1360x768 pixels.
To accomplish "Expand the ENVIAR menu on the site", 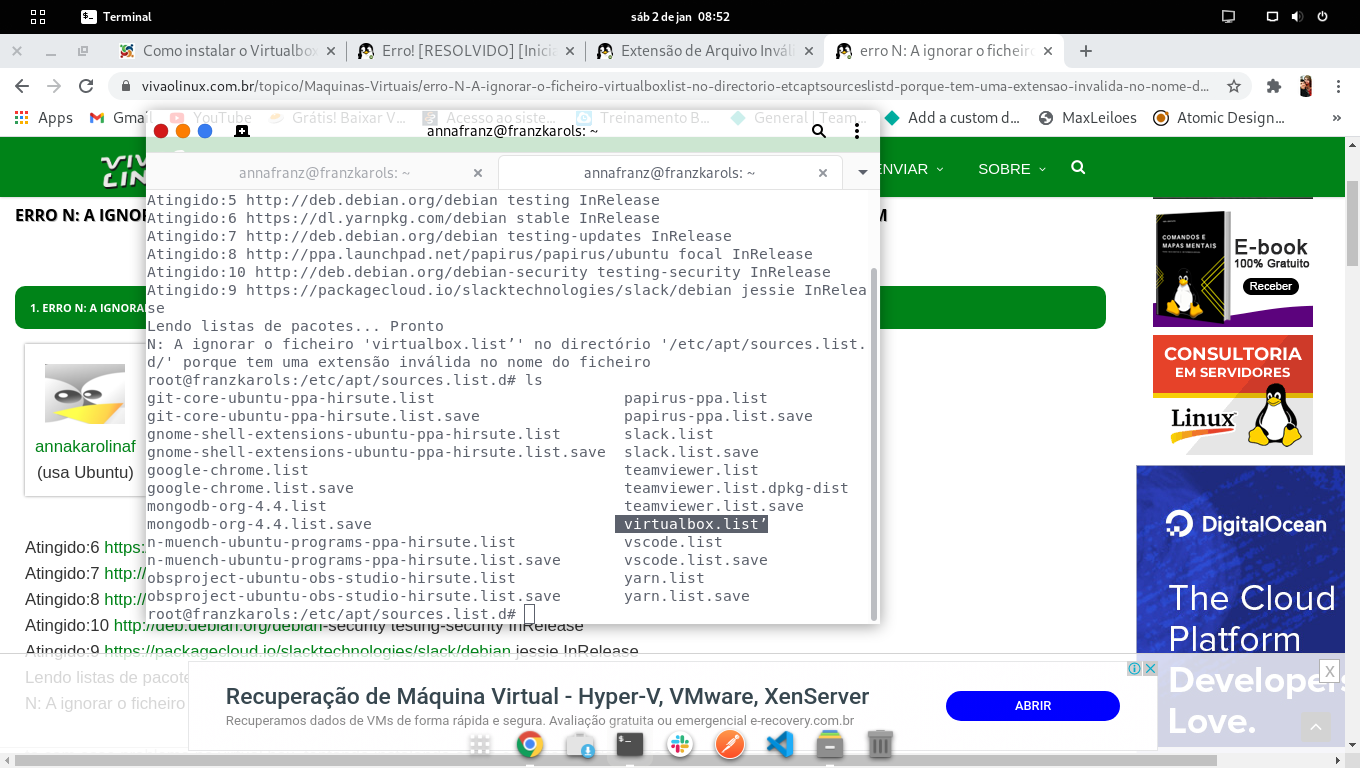I will 908,169.
